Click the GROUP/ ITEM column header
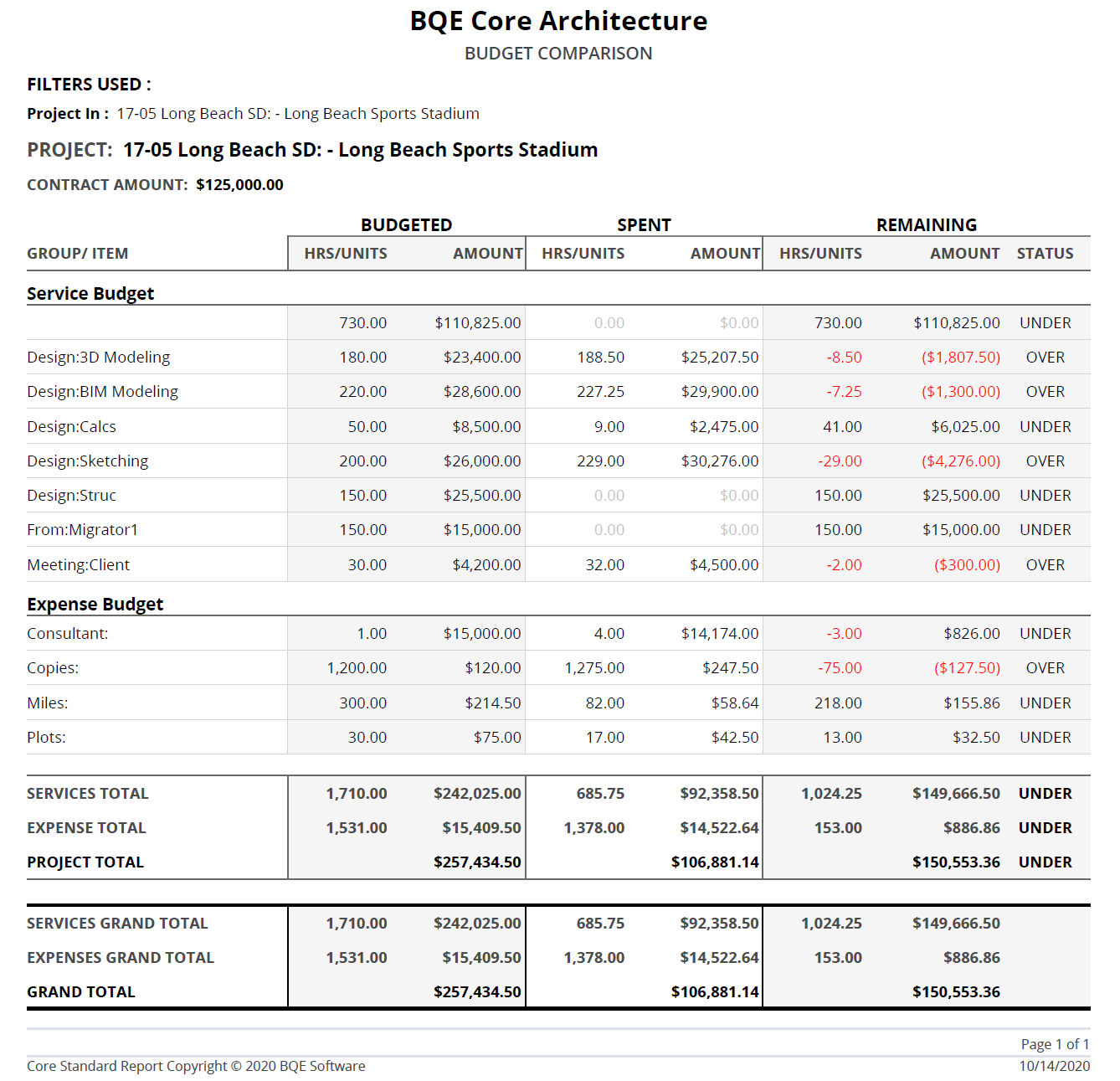 click(78, 254)
